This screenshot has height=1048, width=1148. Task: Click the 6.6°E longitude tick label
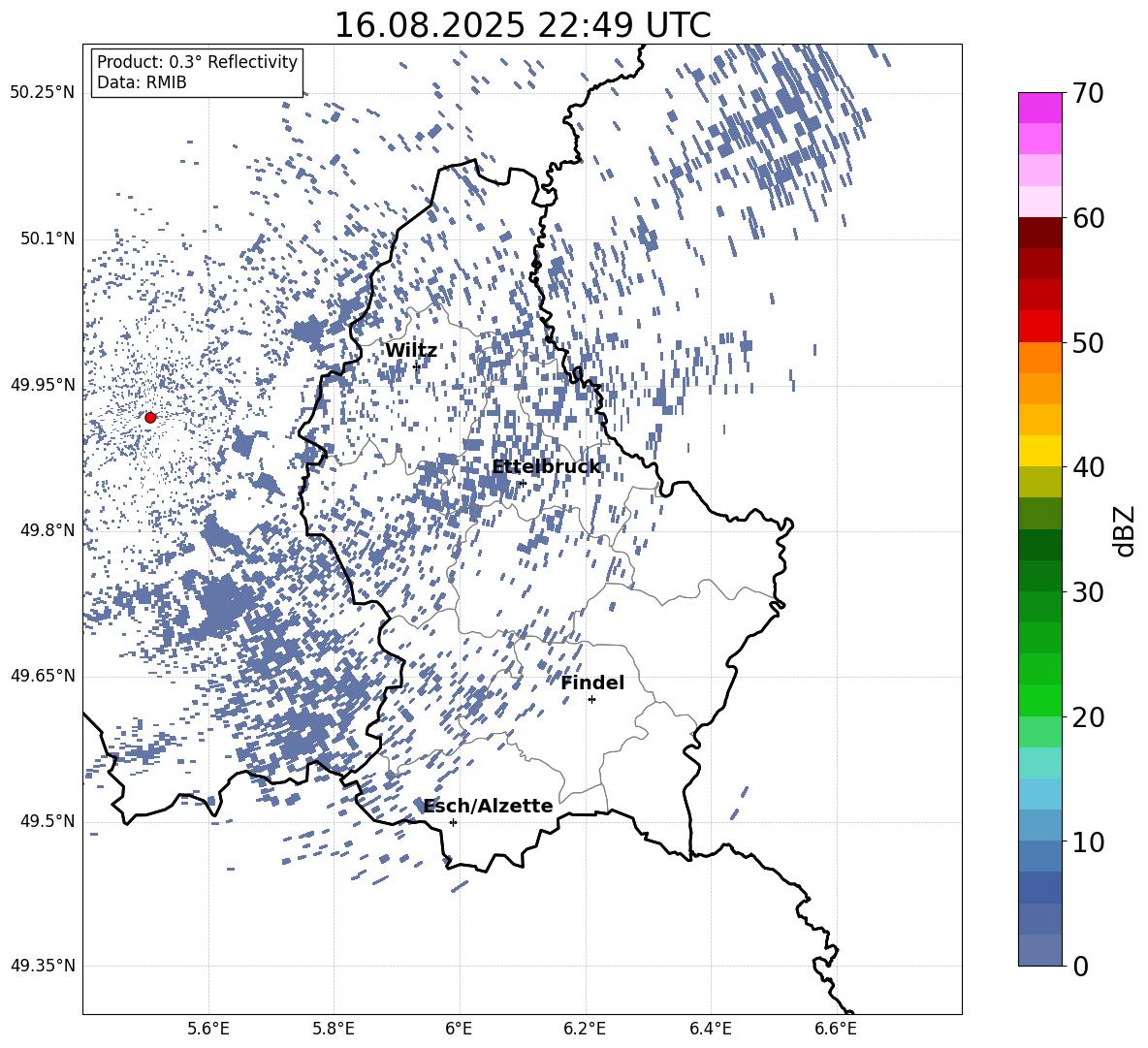tap(836, 1029)
